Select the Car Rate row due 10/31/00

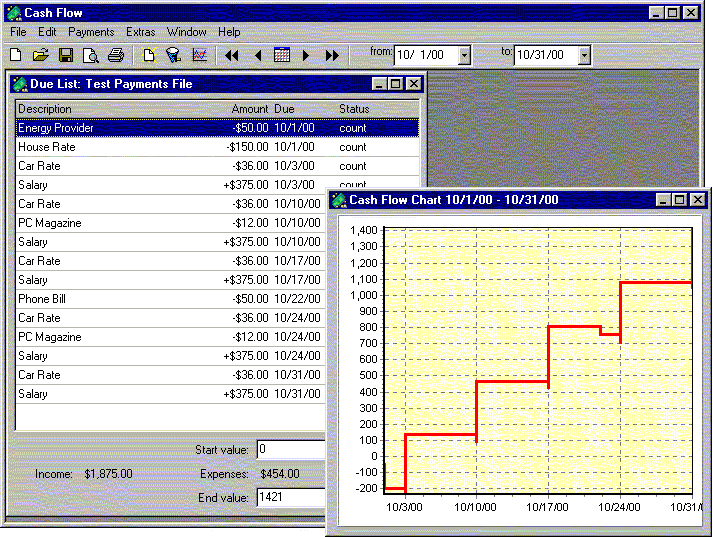[171, 375]
